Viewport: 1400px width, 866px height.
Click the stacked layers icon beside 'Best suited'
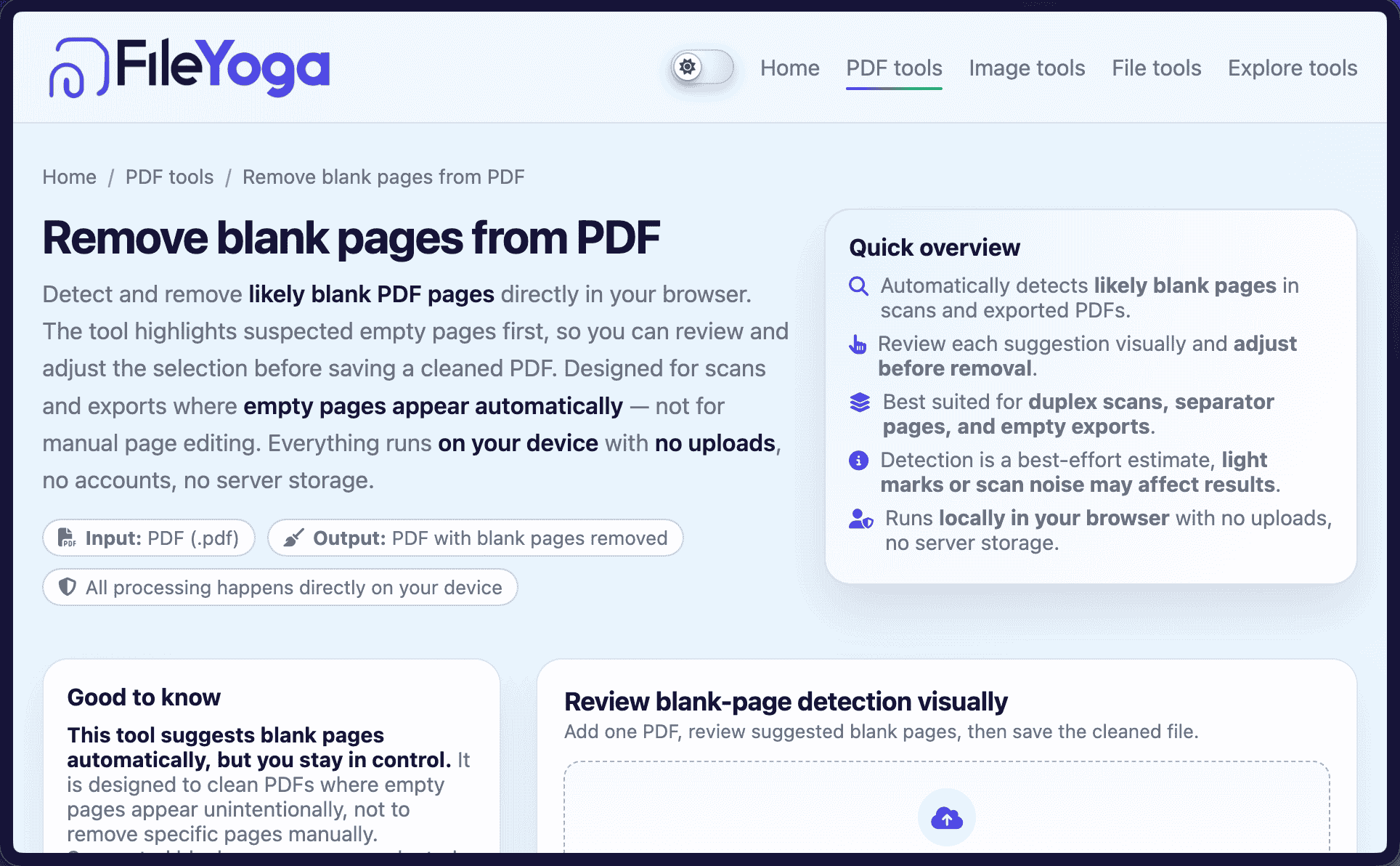click(x=860, y=402)
